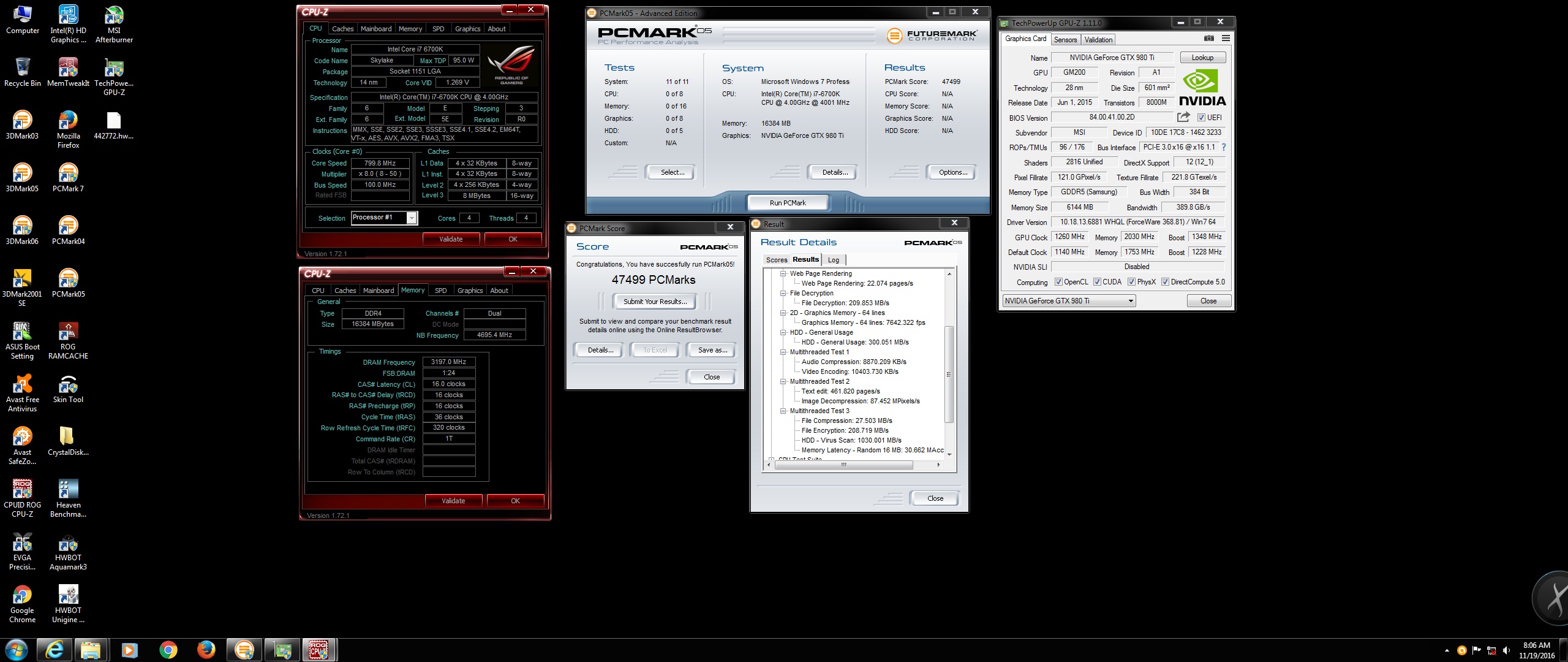Collapse HDD - General Usage tree node
Image resolution: width=1568 pixels, height=662 pixels.
click(x=783, y=332)
